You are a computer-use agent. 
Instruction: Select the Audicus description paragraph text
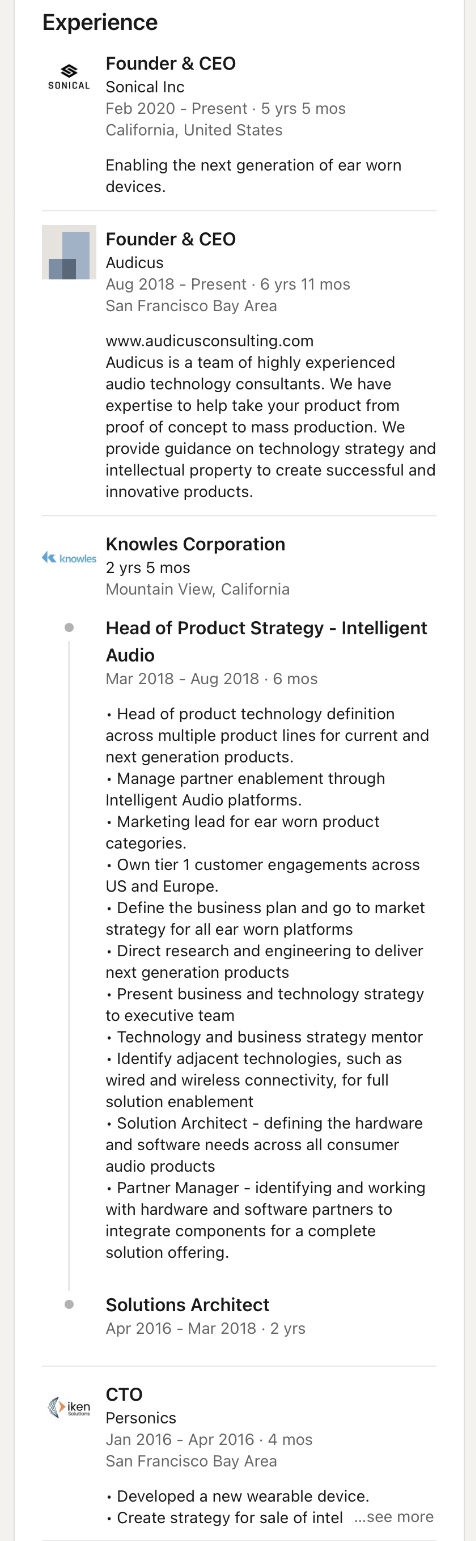click(x=271, y=427)
